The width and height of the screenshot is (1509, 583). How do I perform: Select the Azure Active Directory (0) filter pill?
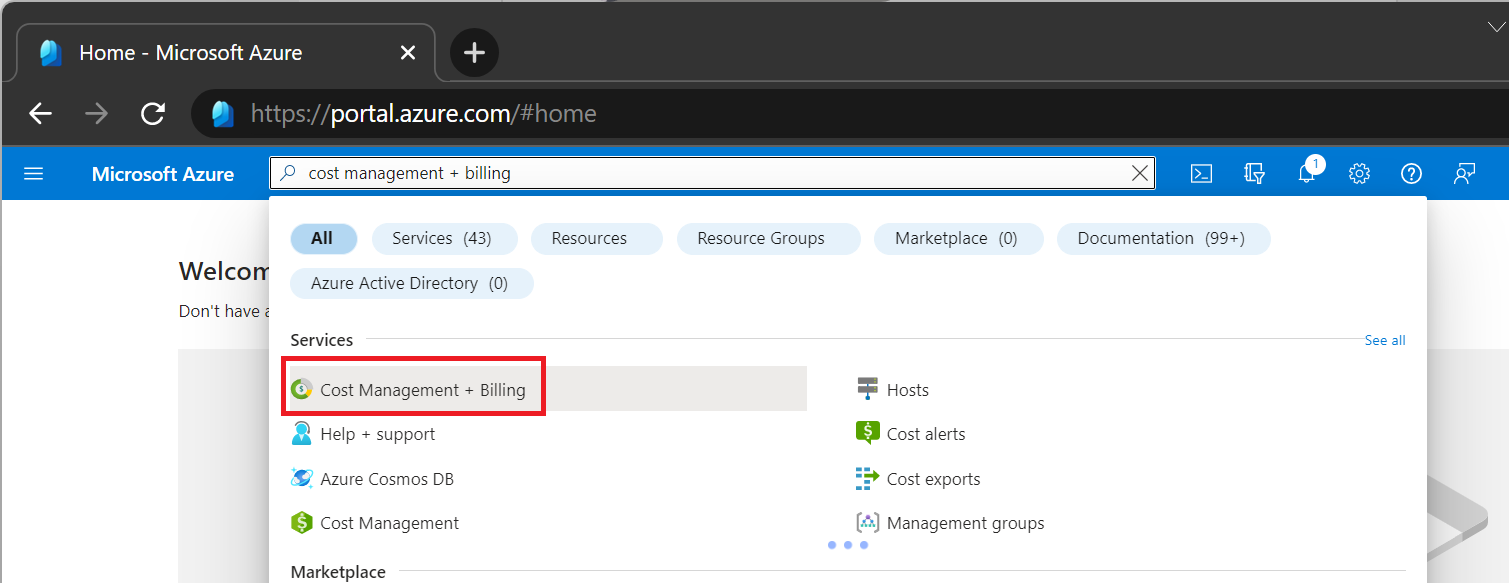[x=412, y=283]
